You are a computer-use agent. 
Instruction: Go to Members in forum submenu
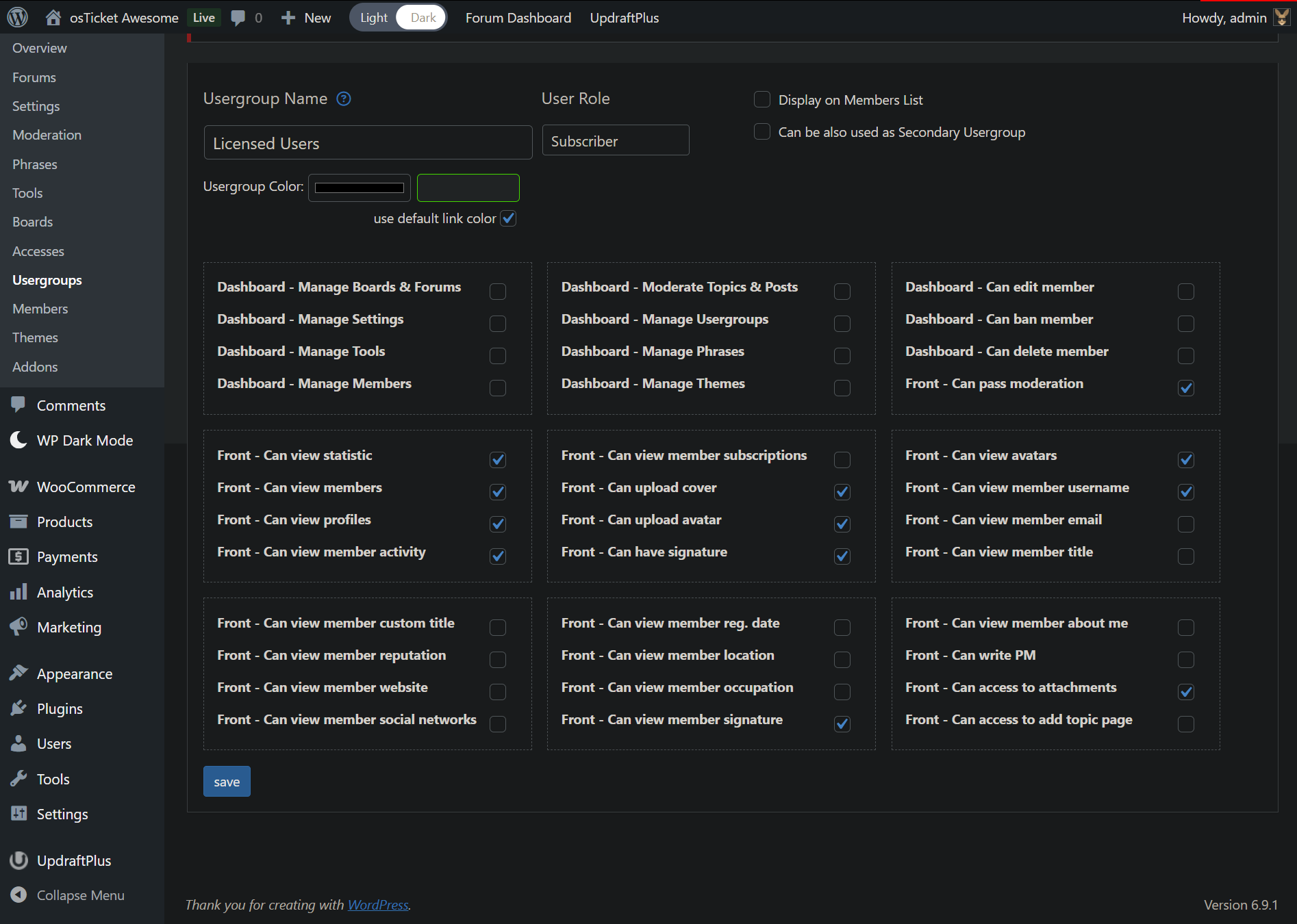point(40,309)
